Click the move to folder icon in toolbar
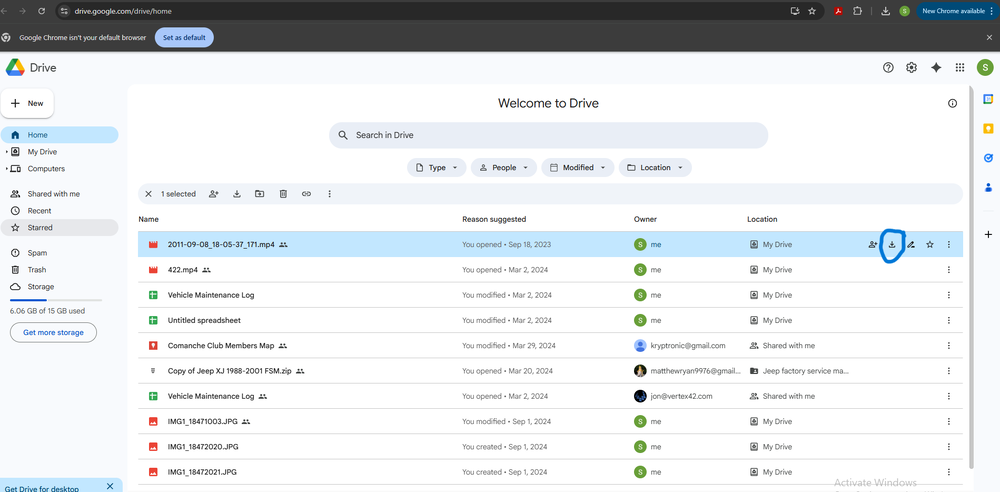The image size is (1000, 492). (260, 194)
